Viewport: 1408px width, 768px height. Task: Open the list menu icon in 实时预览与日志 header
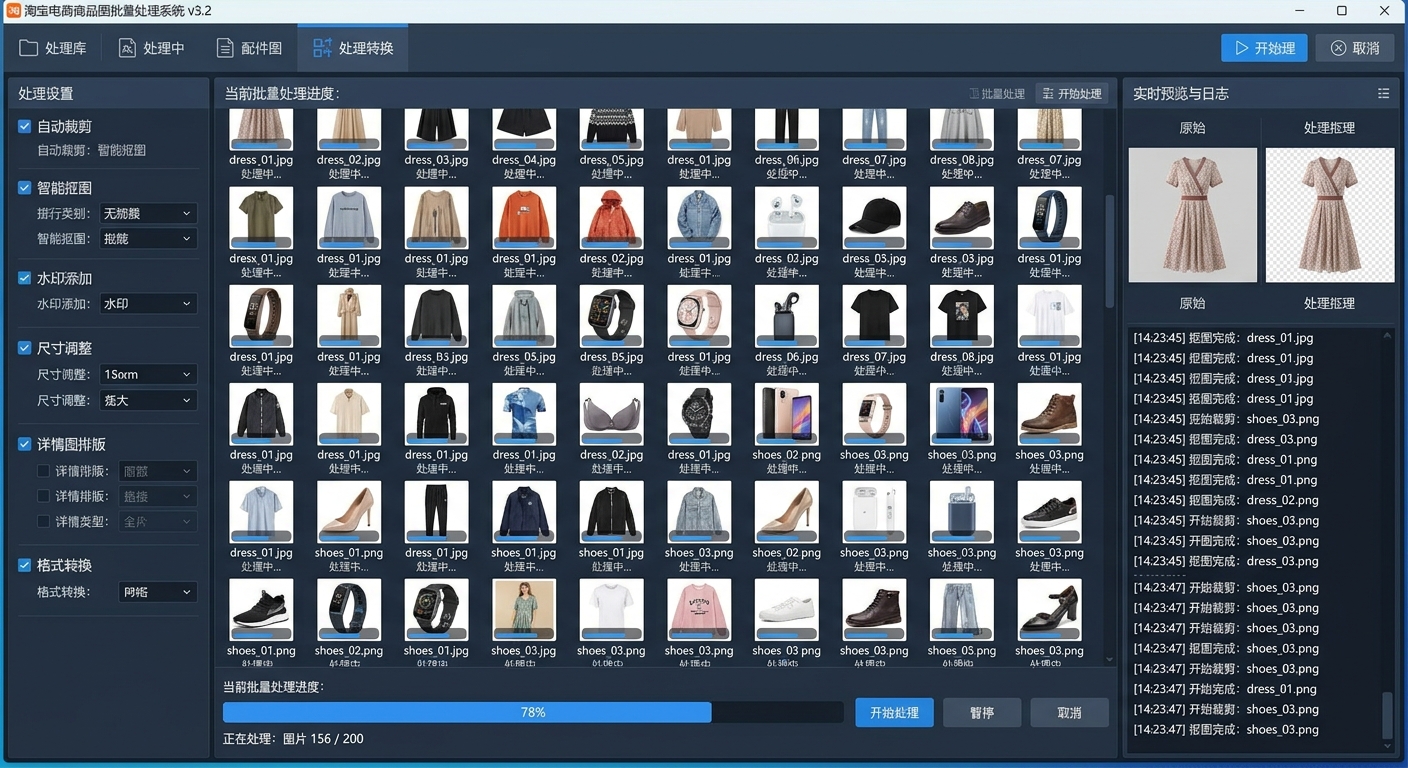pos(1384,93)
